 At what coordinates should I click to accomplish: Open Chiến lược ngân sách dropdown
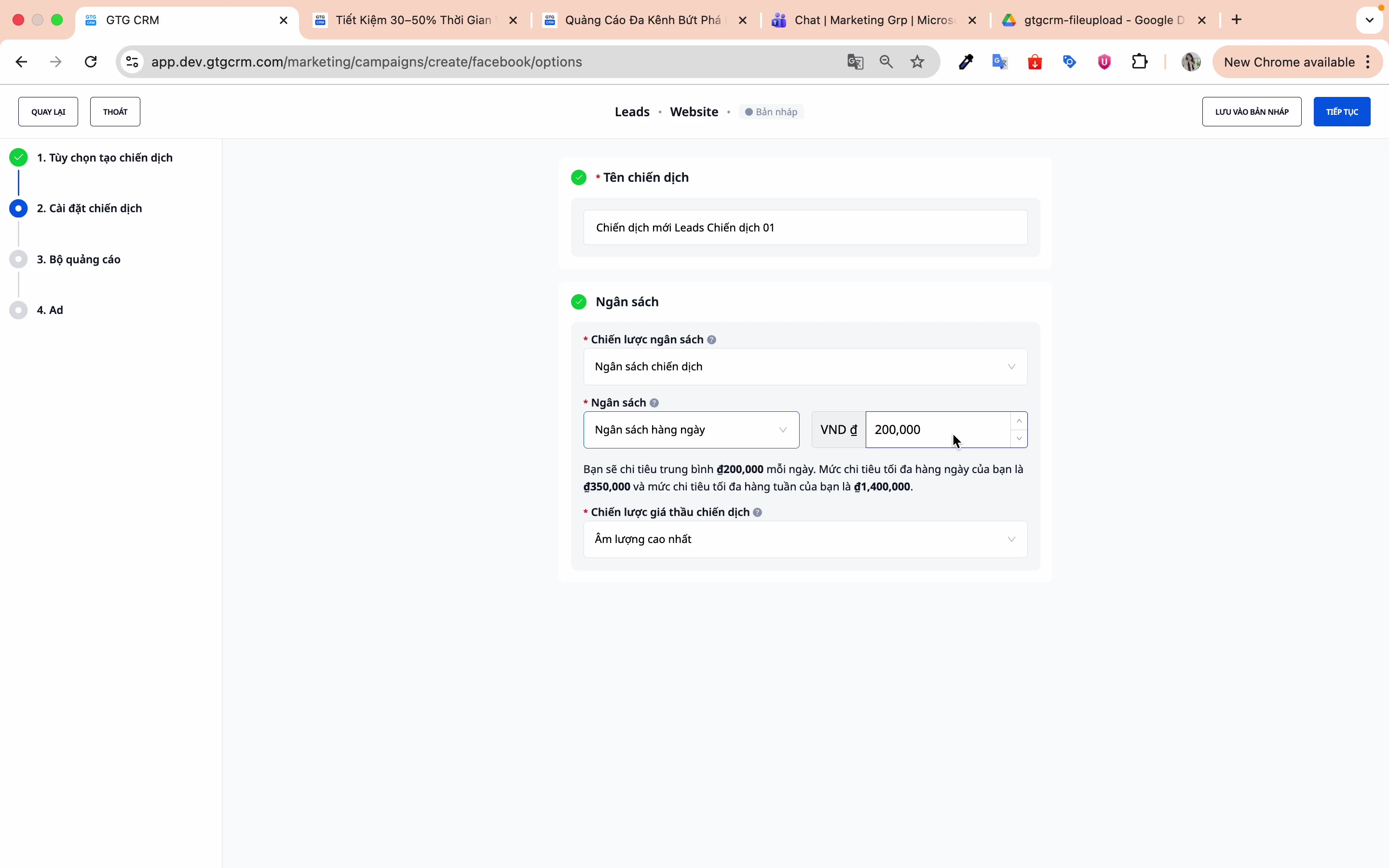804,367
